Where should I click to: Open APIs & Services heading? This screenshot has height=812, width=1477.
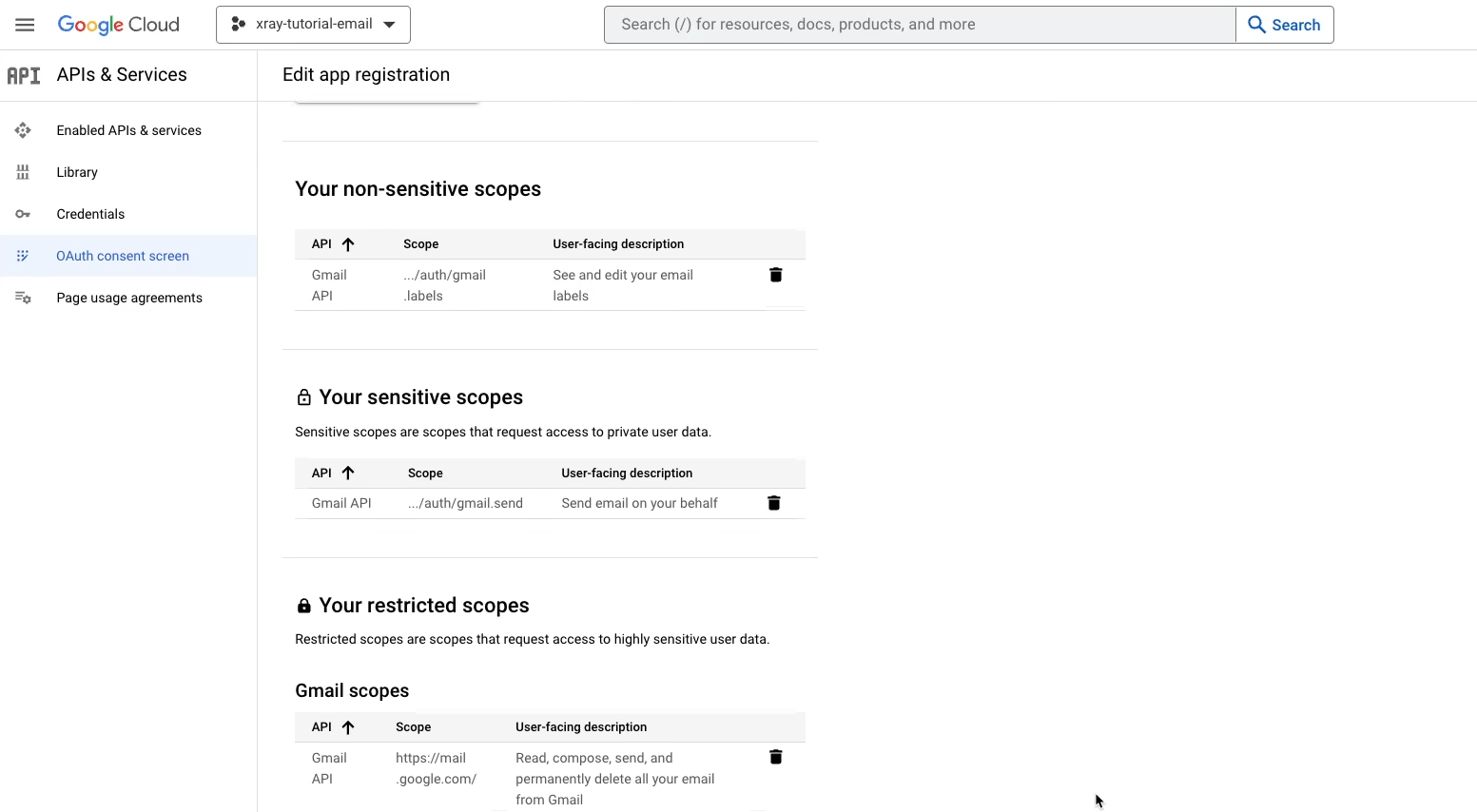(122, 75)
